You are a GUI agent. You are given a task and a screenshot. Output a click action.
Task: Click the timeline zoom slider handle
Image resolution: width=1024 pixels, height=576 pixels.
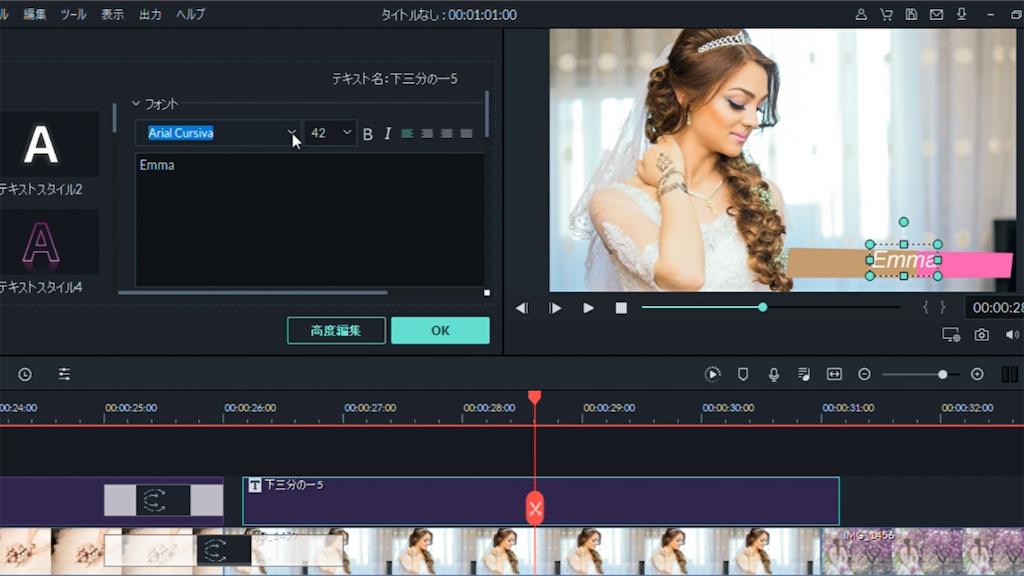[x=942, y=374]
